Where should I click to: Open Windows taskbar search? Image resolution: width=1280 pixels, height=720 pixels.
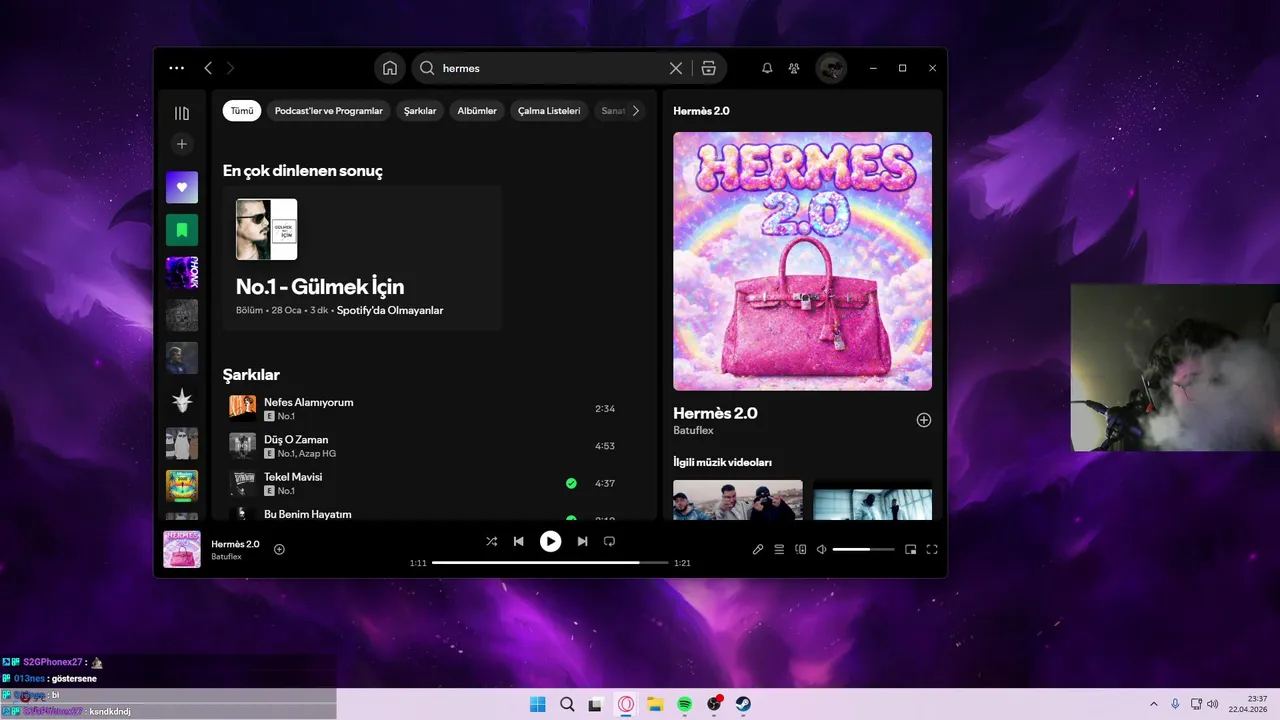[x=567, y=704]
